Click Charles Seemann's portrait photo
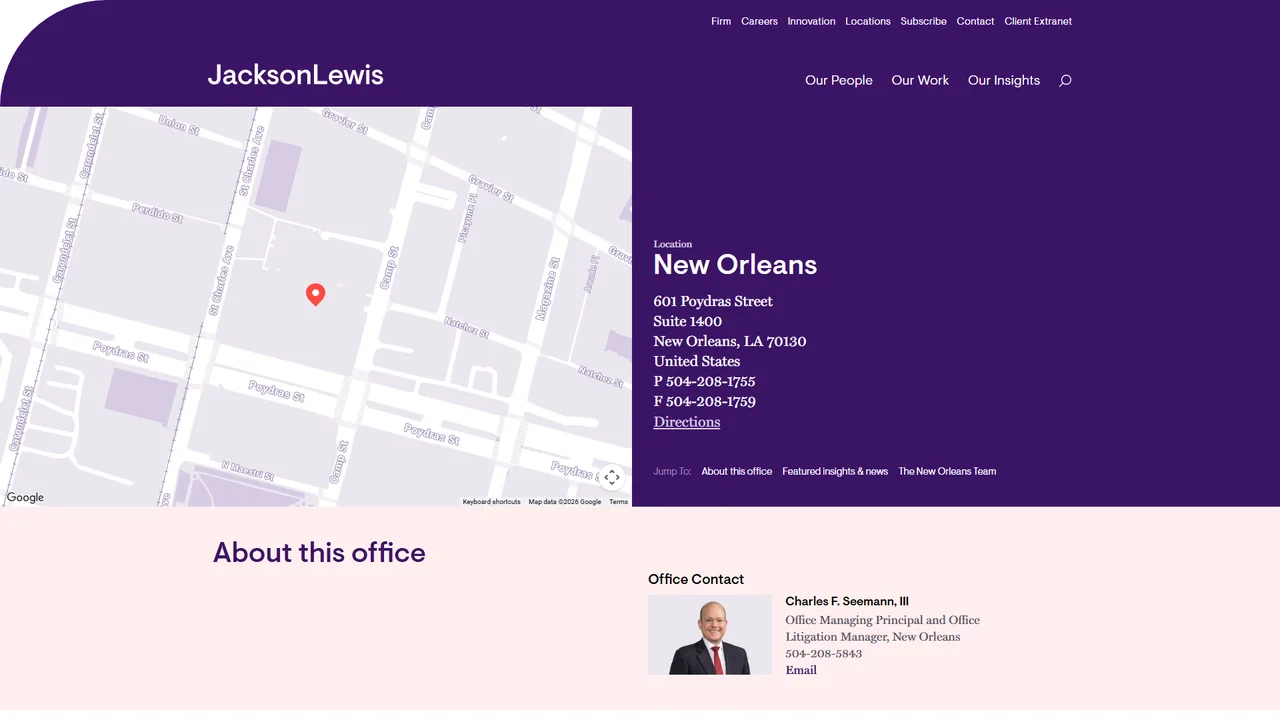Screen dimensions: 1280x720 tap(710, 635)
